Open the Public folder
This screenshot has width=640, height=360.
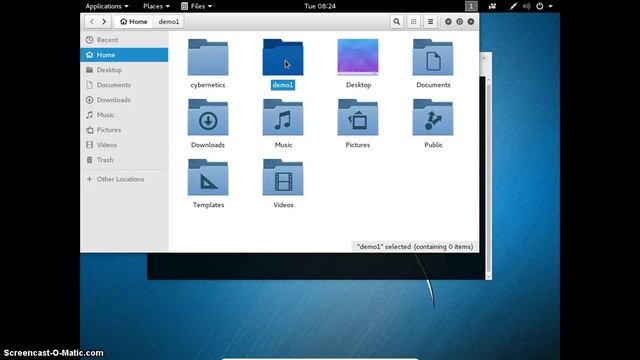(x=433, y=117)
